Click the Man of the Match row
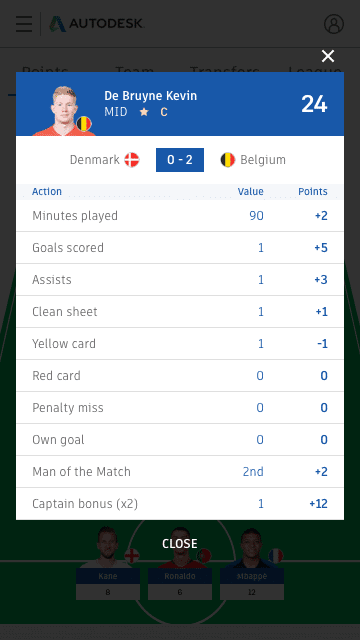The image size is (360, 640). click(180, 472)
